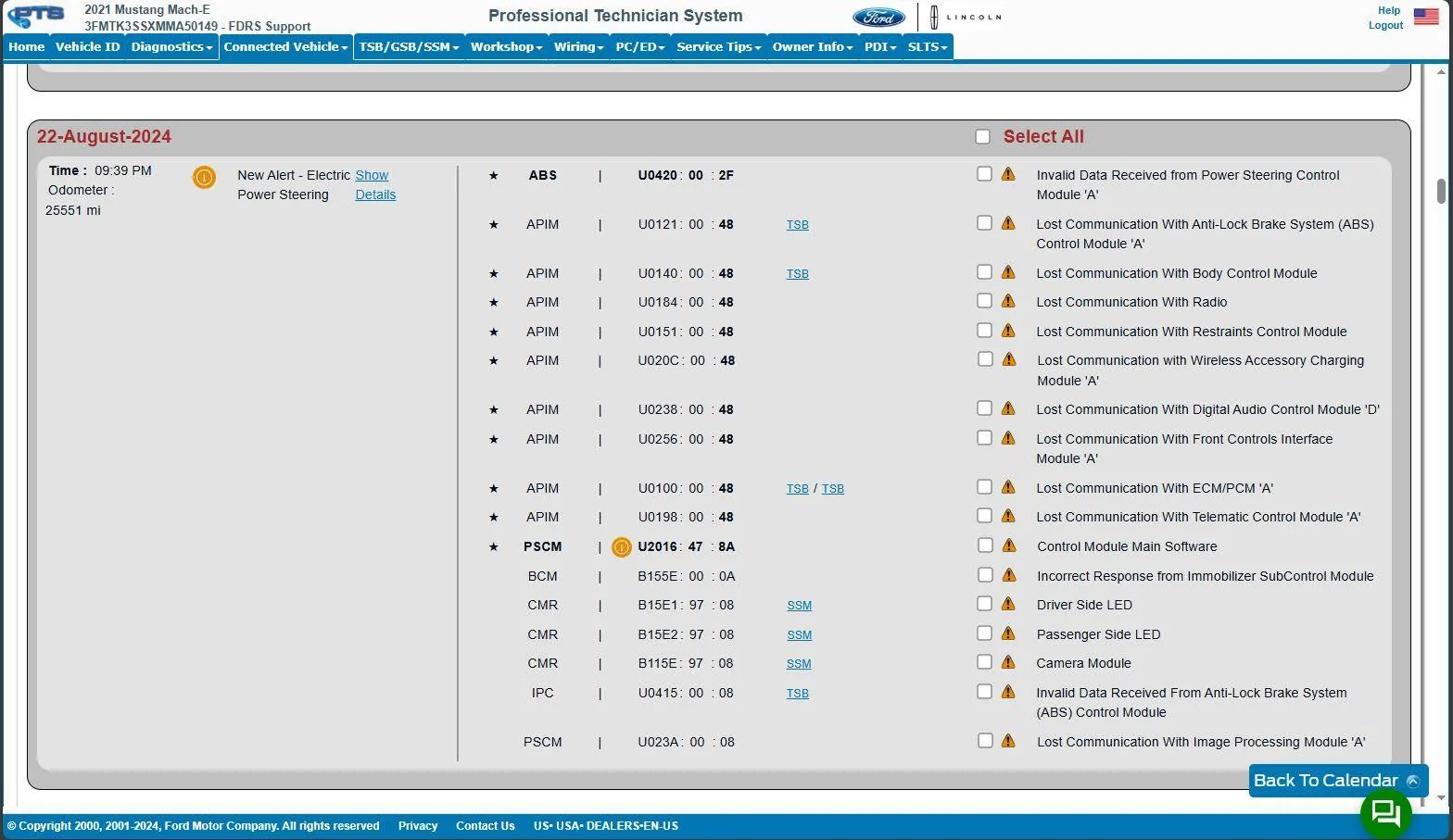Image resolution: width=1453 pixels, height=840 pixels.
Task: Click the Help link
Action: coord(1389,10)
